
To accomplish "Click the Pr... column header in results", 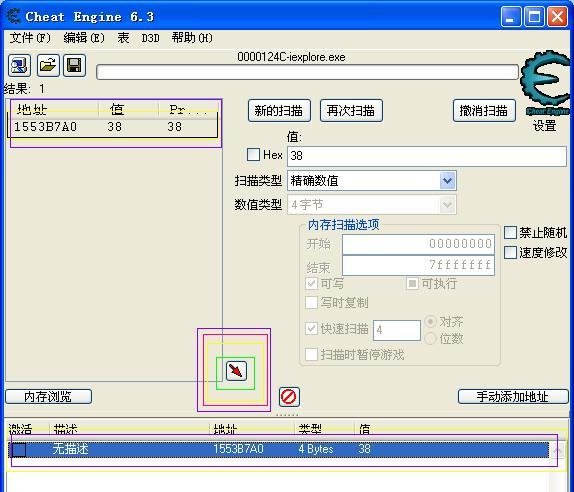I will point(189,109).
